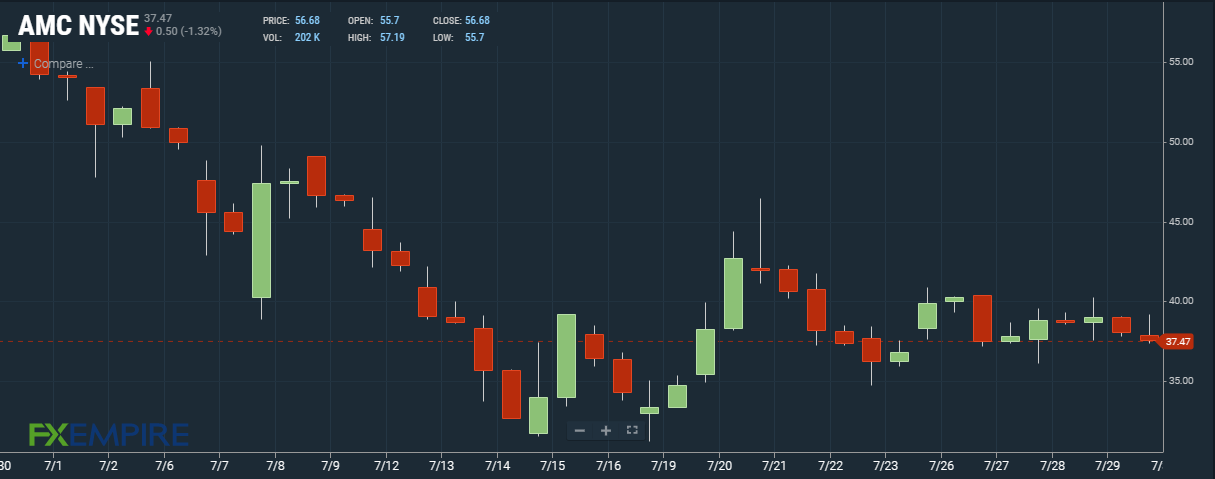Select the green candlestick at 7/20
The image size is (1215, 479).
(x=733, y=293)
